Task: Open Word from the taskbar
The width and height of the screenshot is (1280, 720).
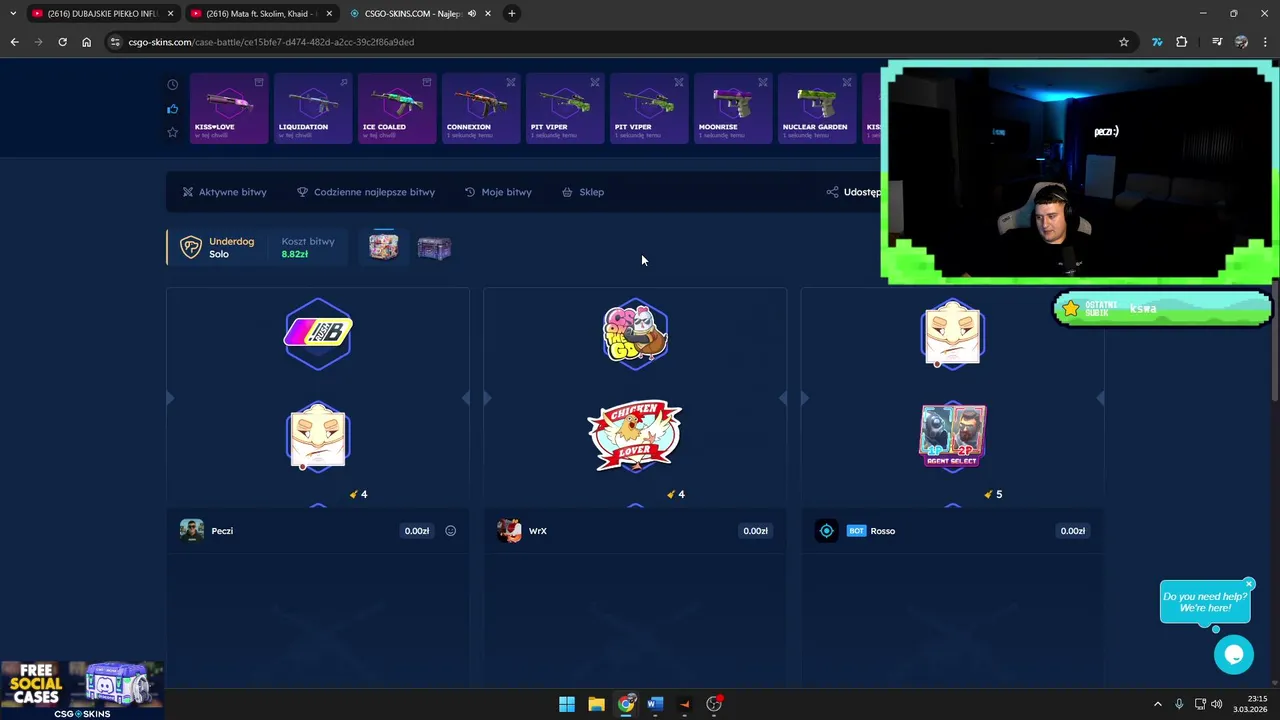Action: pyautogui.click(x=655, y=704)
